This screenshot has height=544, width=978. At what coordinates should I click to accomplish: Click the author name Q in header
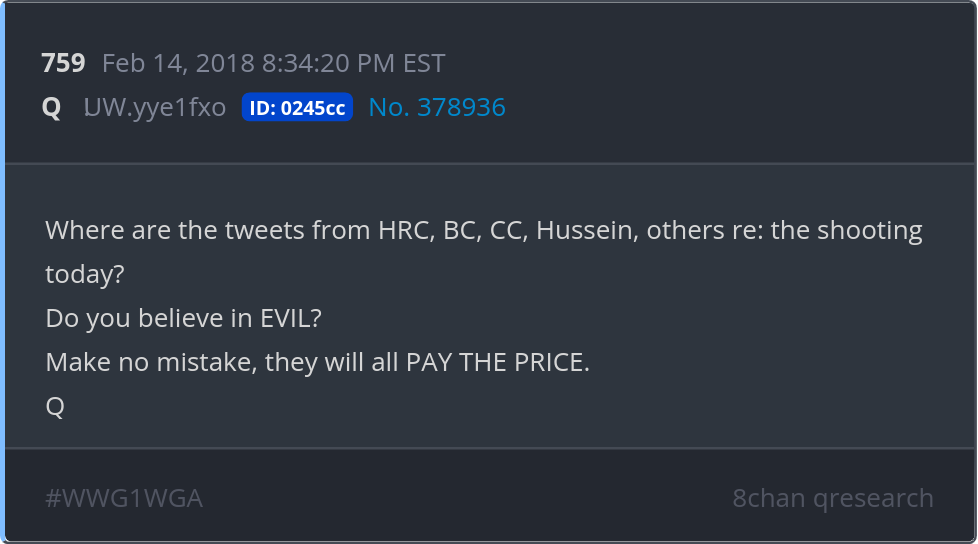coord(51,108)
